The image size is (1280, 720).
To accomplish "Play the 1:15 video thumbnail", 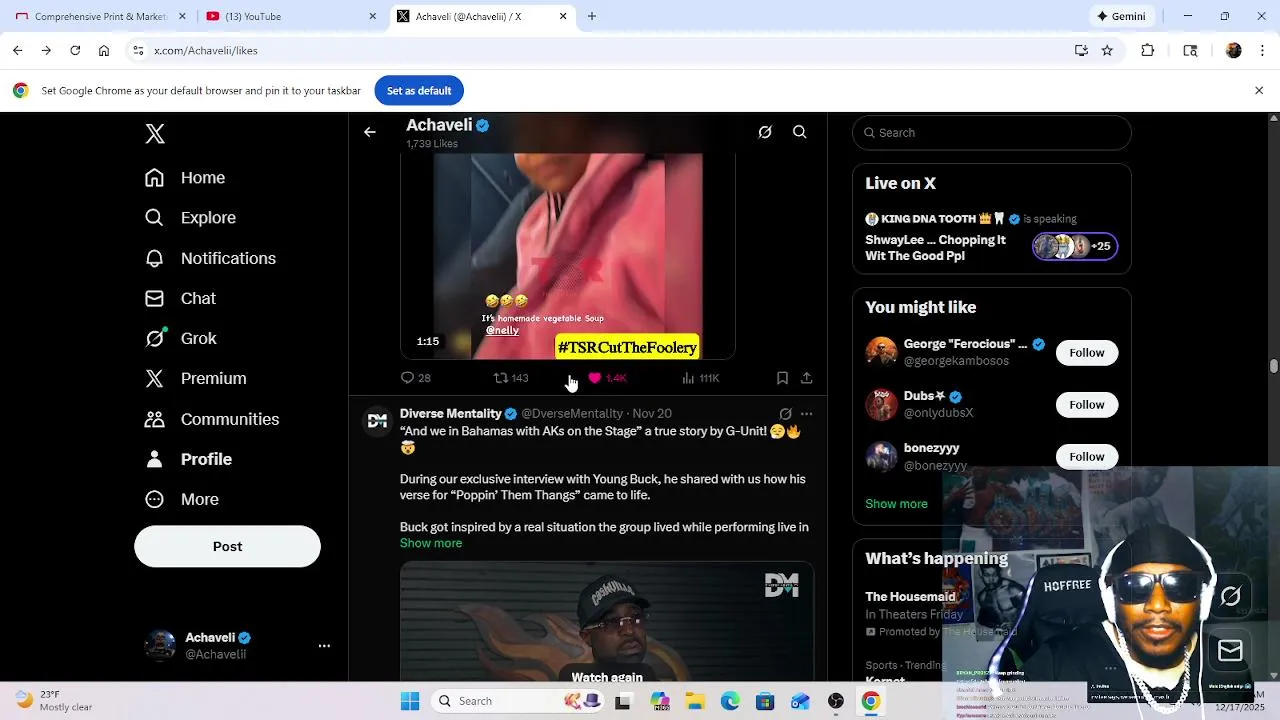I will click(568, 256).
